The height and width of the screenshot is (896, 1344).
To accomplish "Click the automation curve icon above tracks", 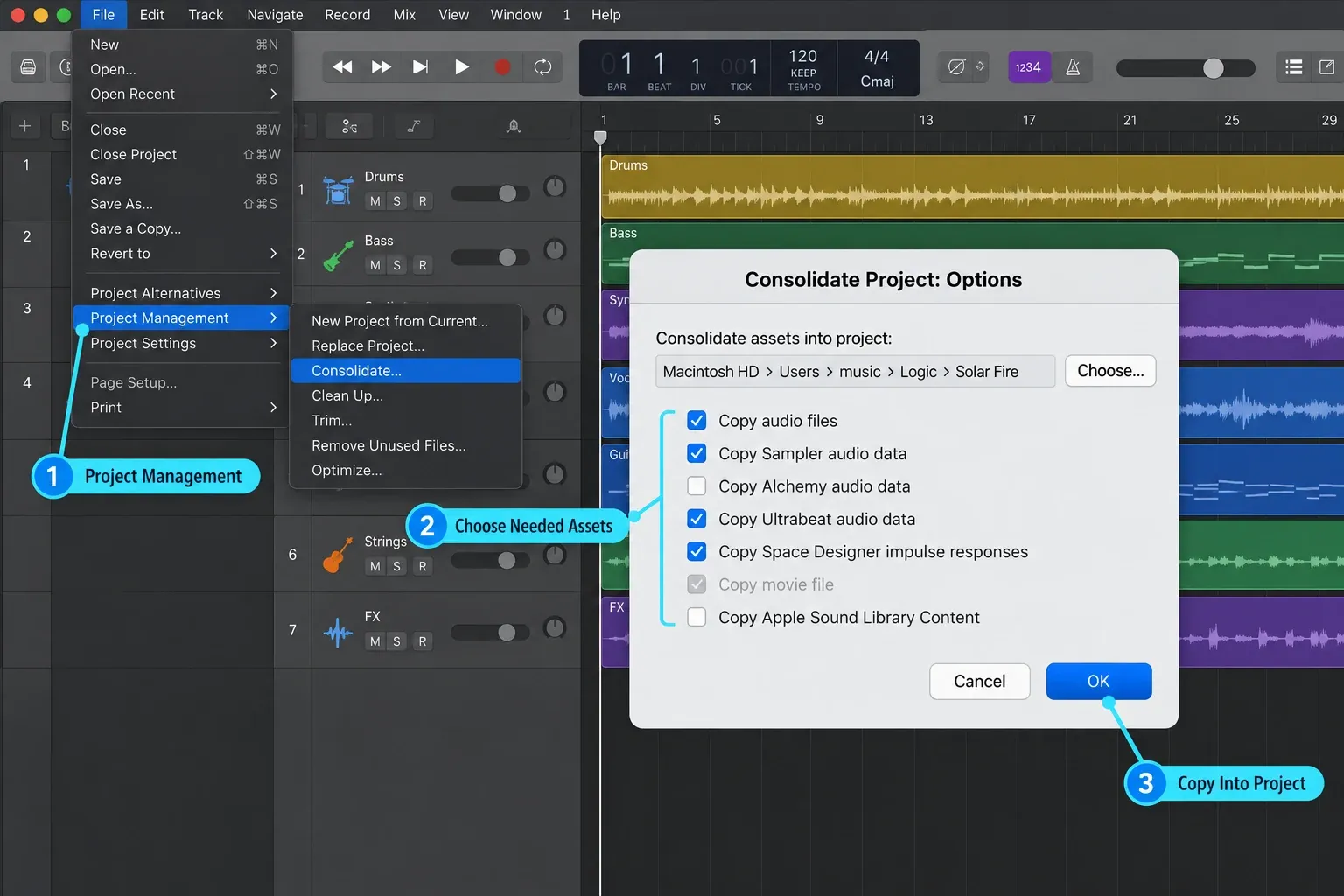I will (x=414, y=126).
